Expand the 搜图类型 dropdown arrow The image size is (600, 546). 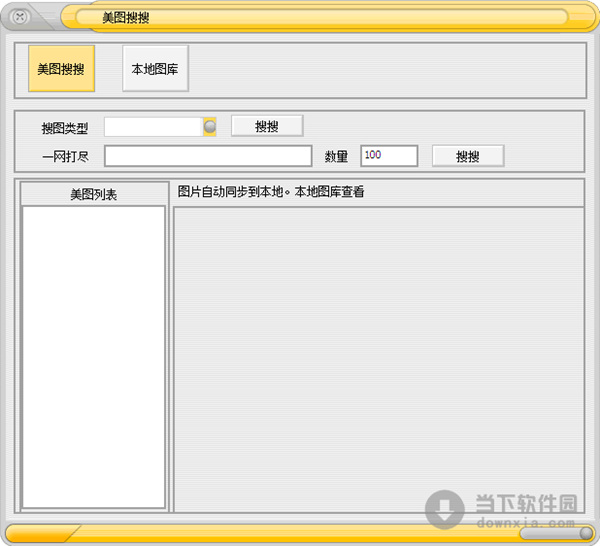(210, 127)
